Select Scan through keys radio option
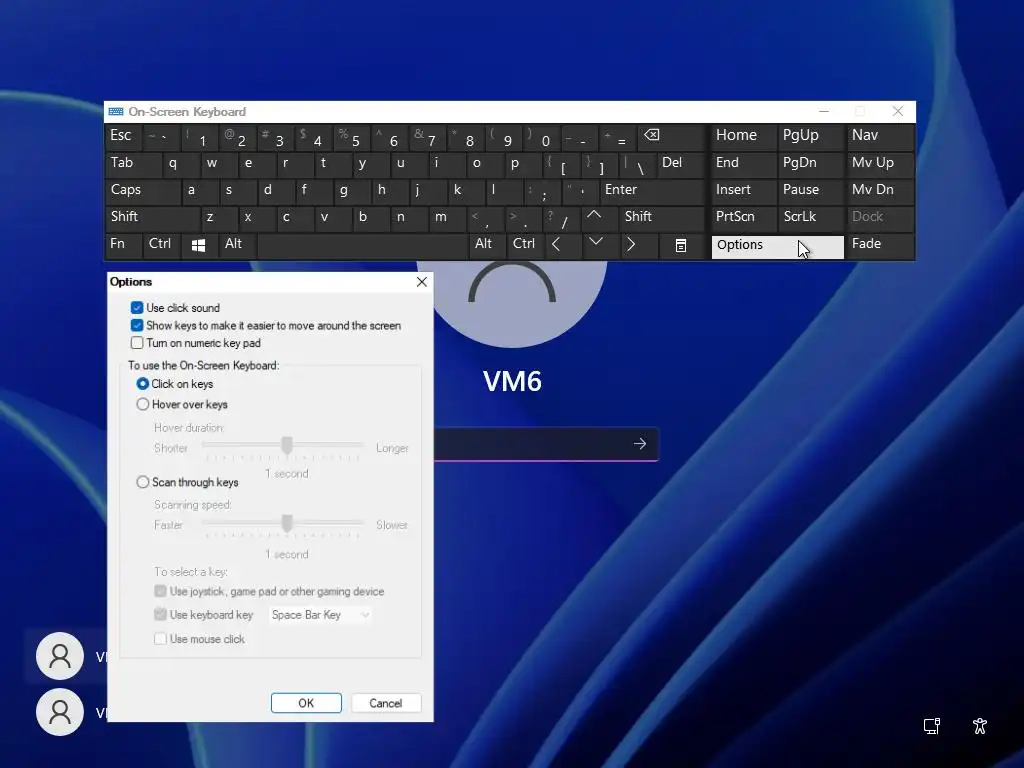Screen dimensions: 1024x768 pos(142,482)
